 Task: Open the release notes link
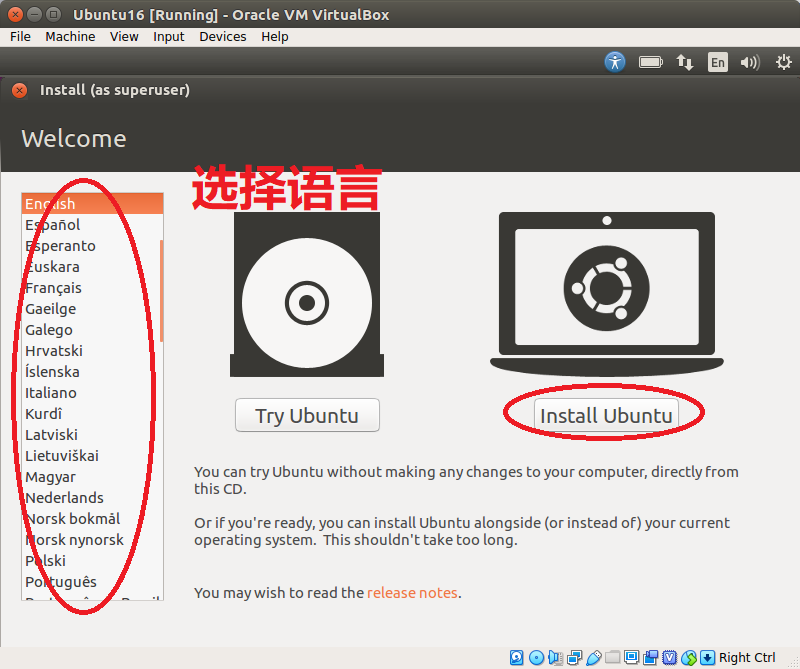(x=412, y=592)
